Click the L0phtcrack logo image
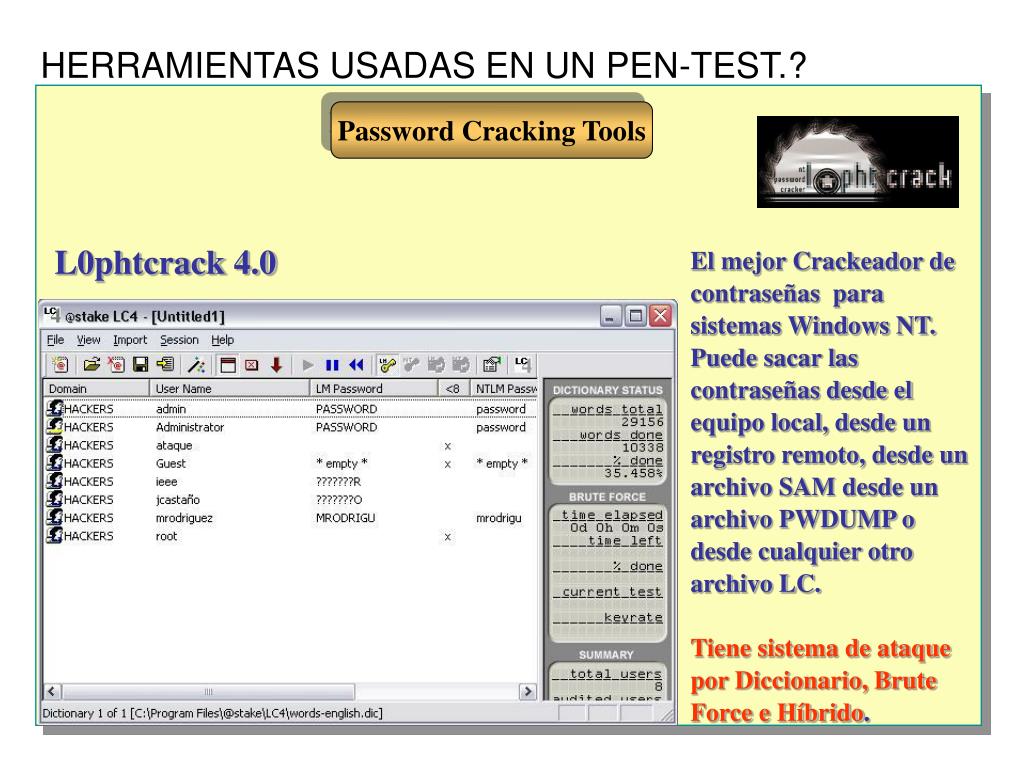The height and width of the screenshot is (768, 1024). click(857, 162)
